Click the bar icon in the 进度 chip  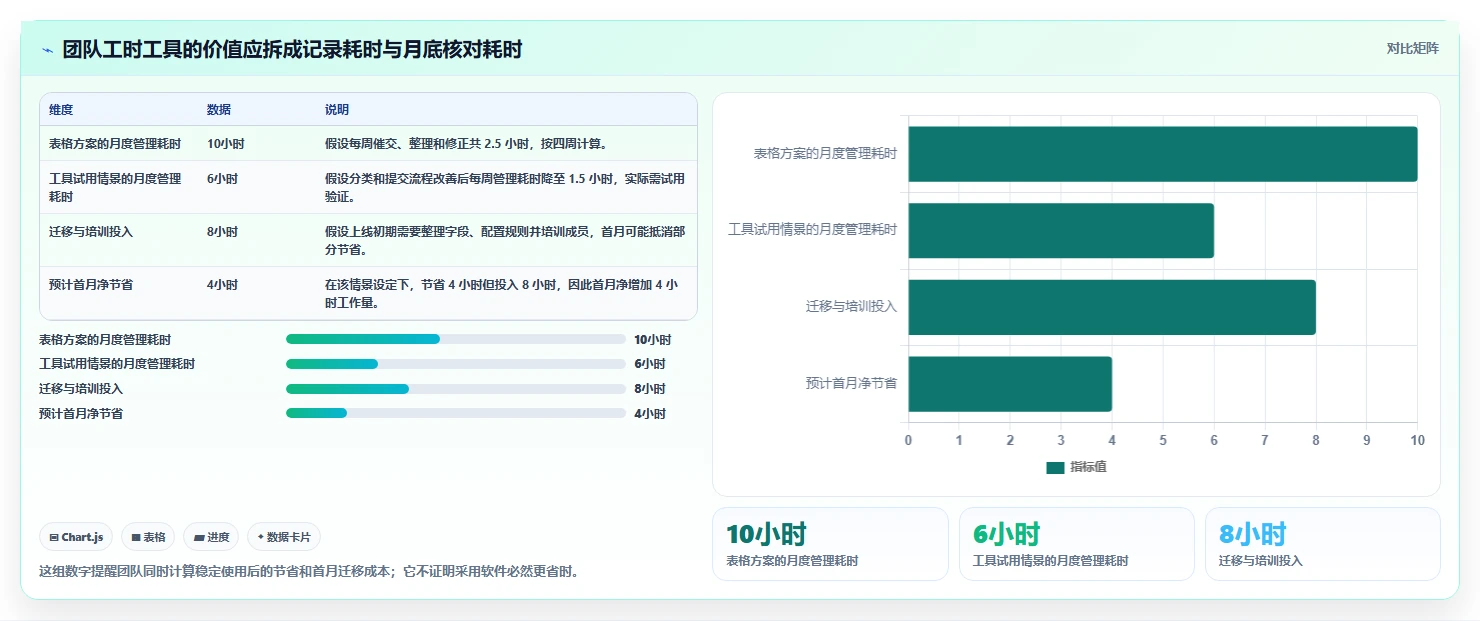pyautogui.click(x=199, y=537)
